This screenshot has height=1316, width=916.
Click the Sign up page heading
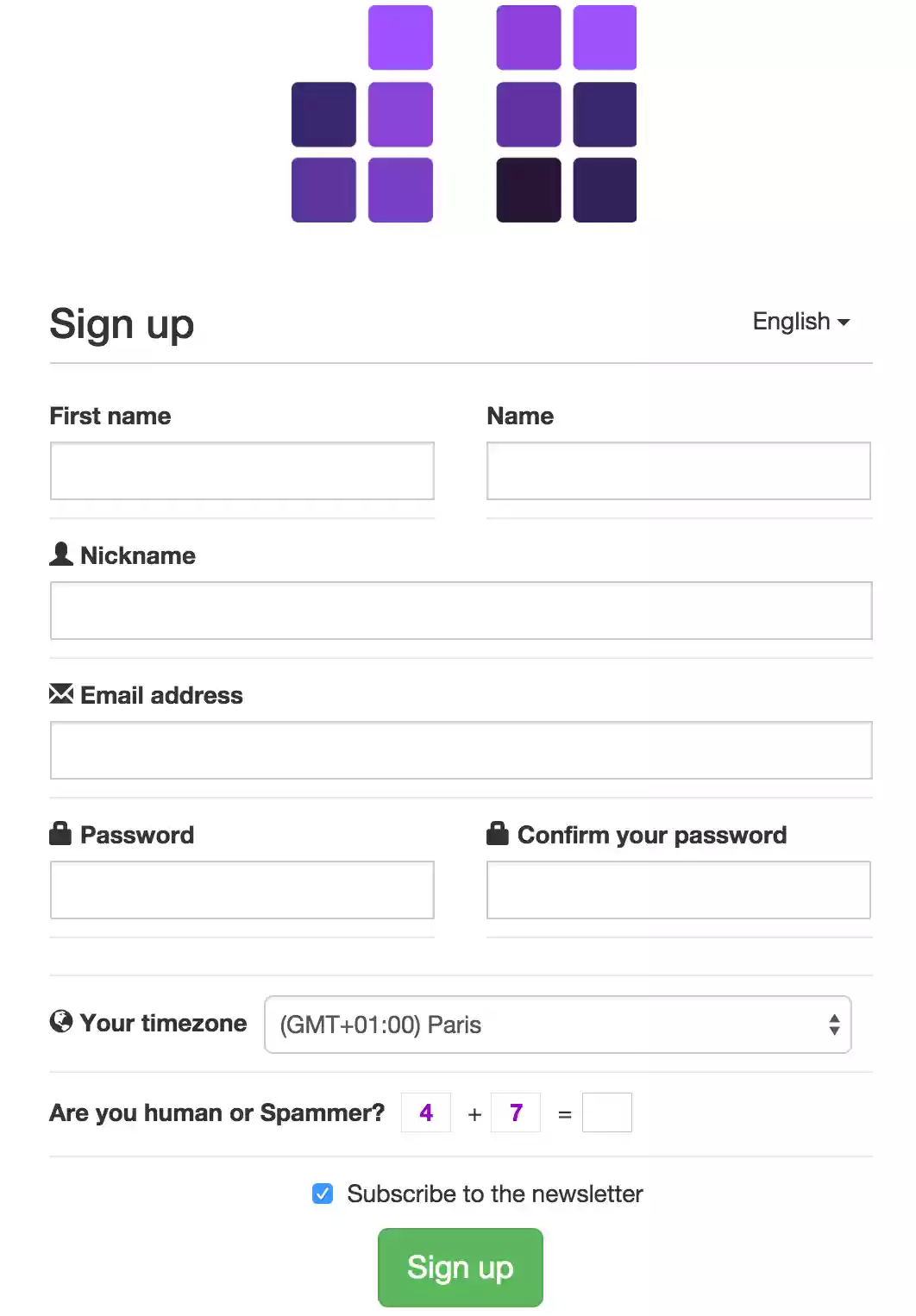[122, 323]
